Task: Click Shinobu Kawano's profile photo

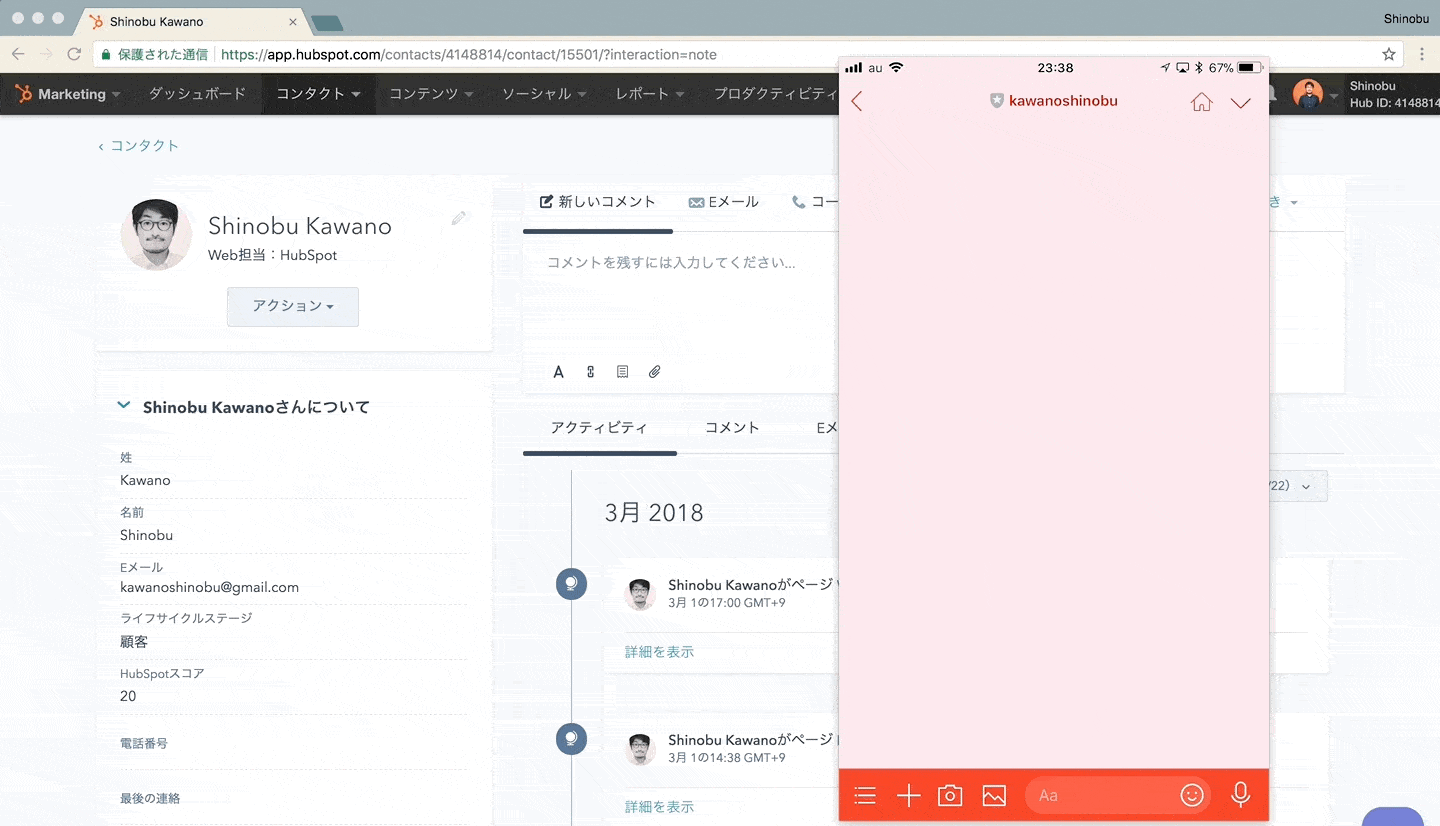Action: point(156,235)
